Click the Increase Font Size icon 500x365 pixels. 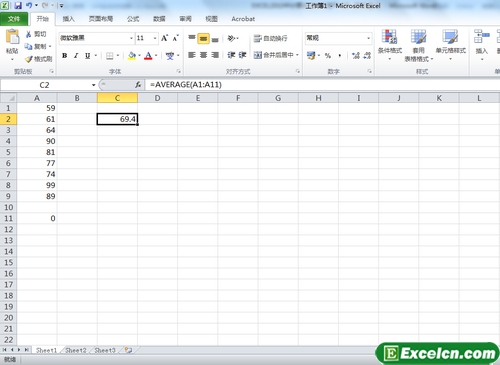[165, 38]
